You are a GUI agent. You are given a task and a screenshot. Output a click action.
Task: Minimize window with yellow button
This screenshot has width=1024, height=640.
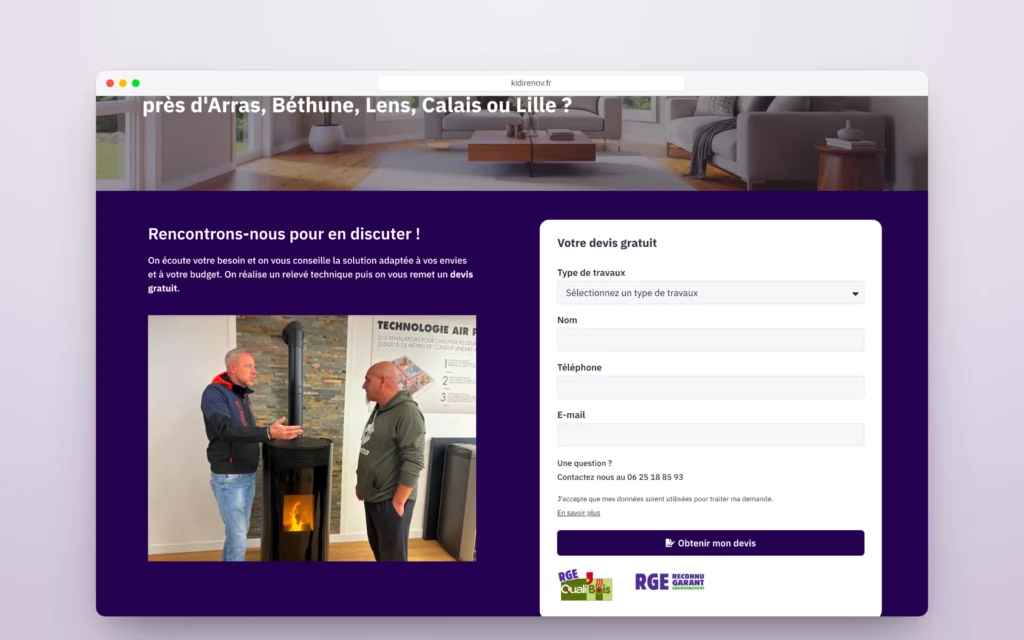point(123,83)
